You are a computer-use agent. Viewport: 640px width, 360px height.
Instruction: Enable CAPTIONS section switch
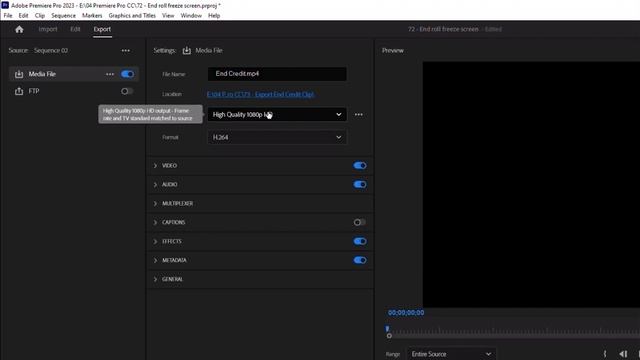coord(360,222)
